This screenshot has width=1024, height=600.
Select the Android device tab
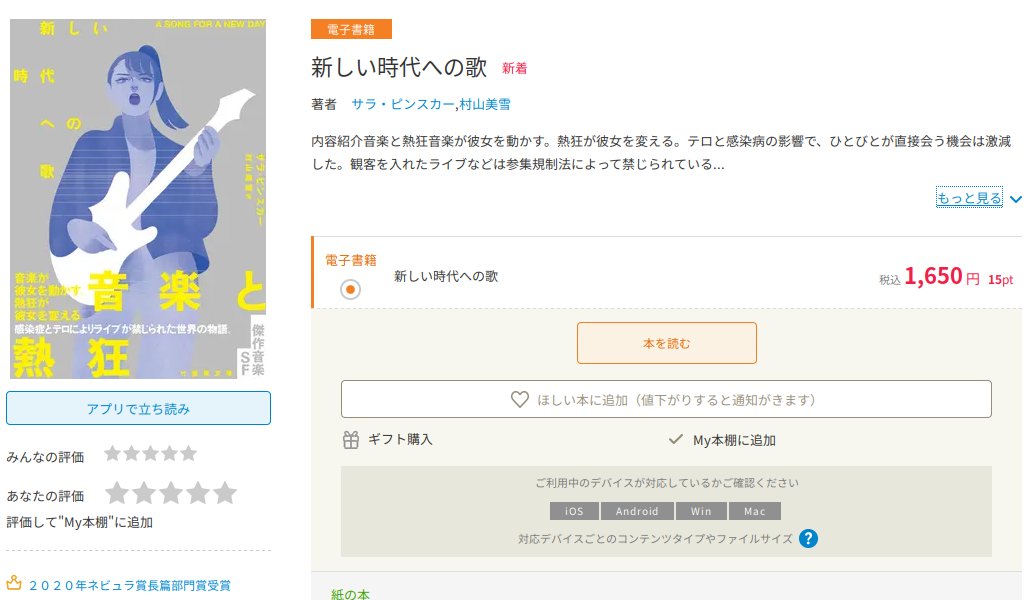[x=637, y=511]
